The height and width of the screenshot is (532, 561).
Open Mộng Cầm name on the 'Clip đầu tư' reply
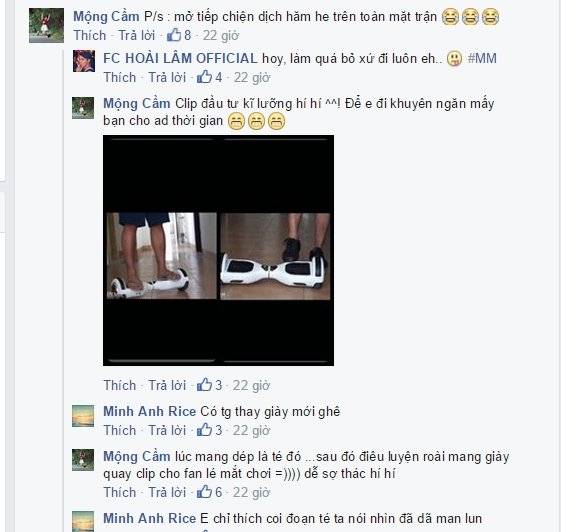137,104
